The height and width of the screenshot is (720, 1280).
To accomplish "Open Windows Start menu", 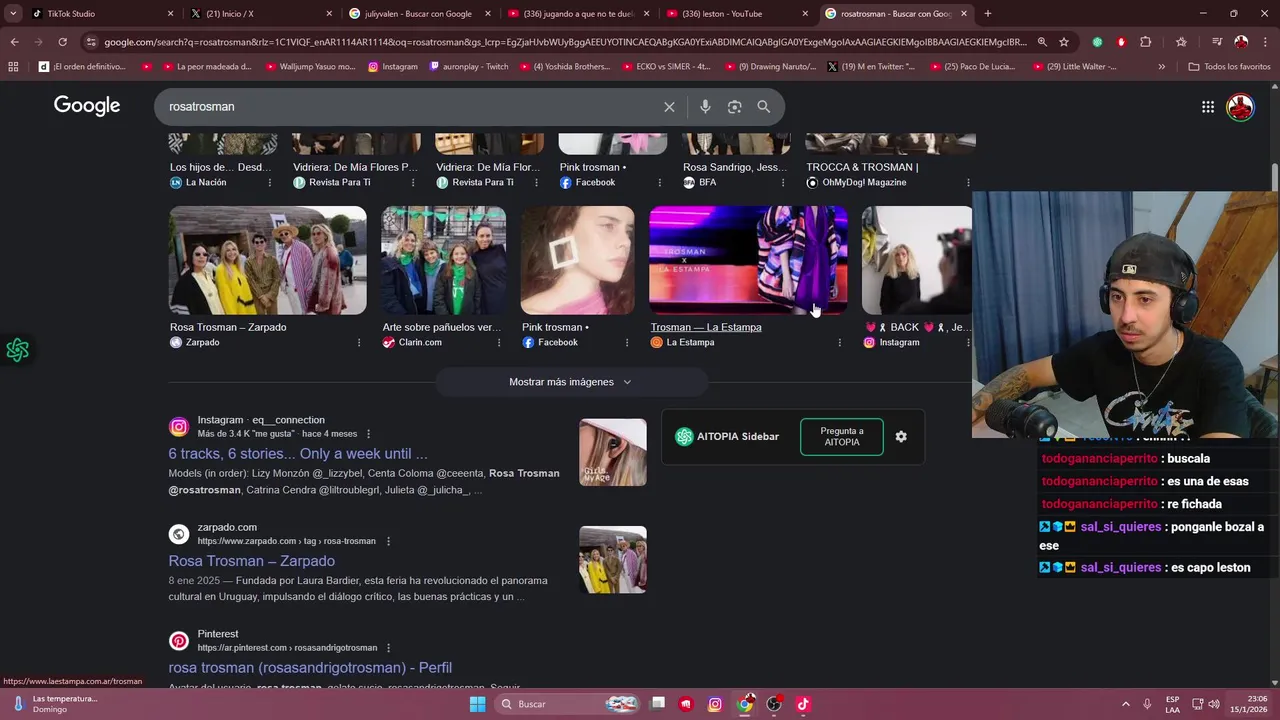I will 478,704.
